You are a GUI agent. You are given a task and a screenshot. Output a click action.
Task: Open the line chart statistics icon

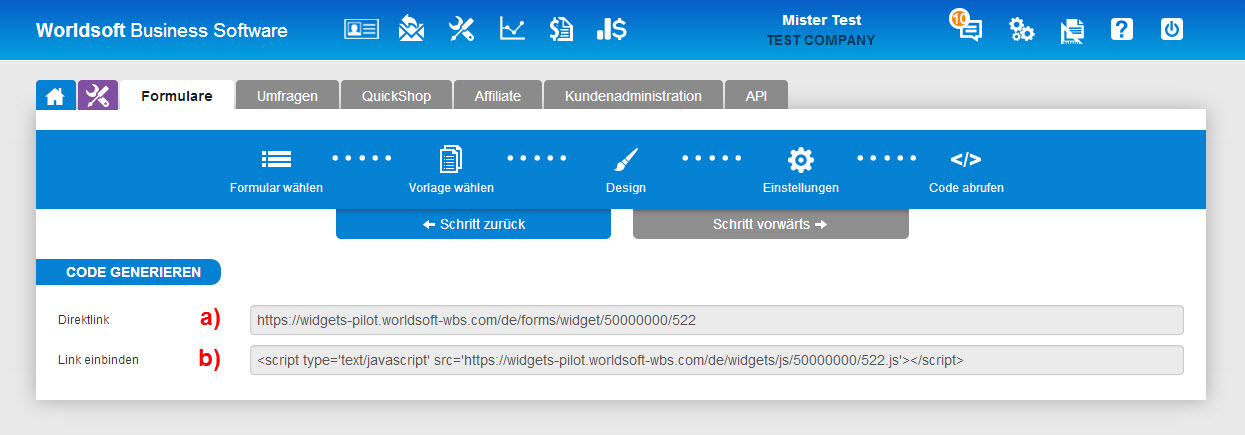(x=512, y=29)
